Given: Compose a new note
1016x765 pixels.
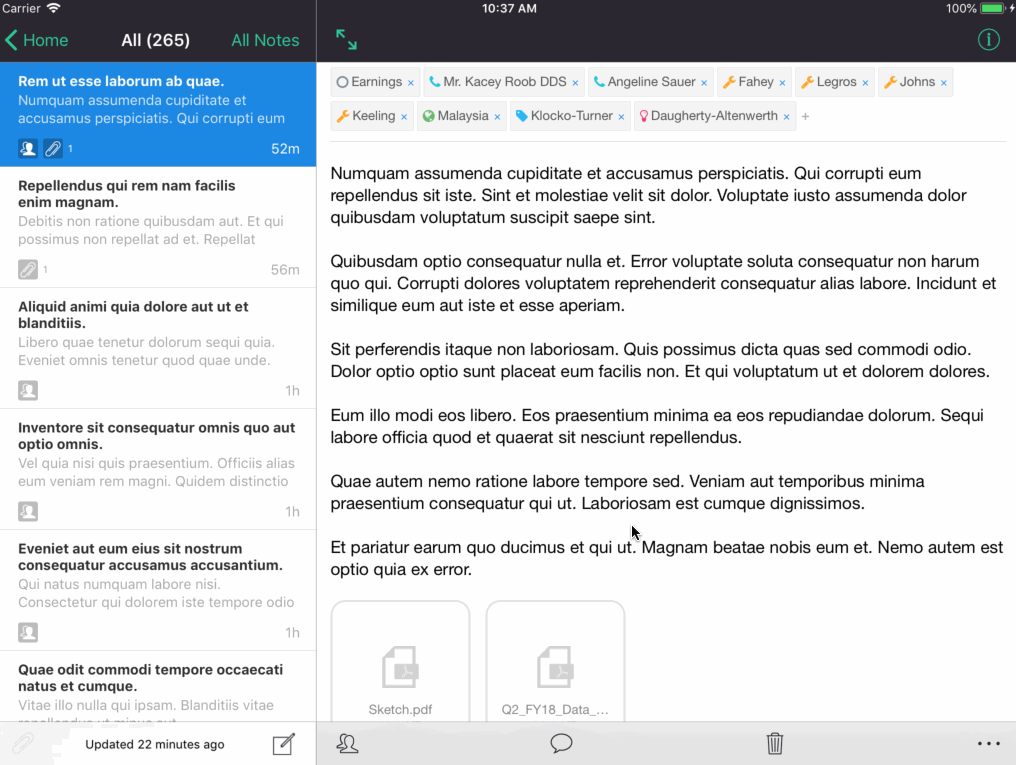Looking at the screenshot, I should pyautogui.click(x=284, y=744).
